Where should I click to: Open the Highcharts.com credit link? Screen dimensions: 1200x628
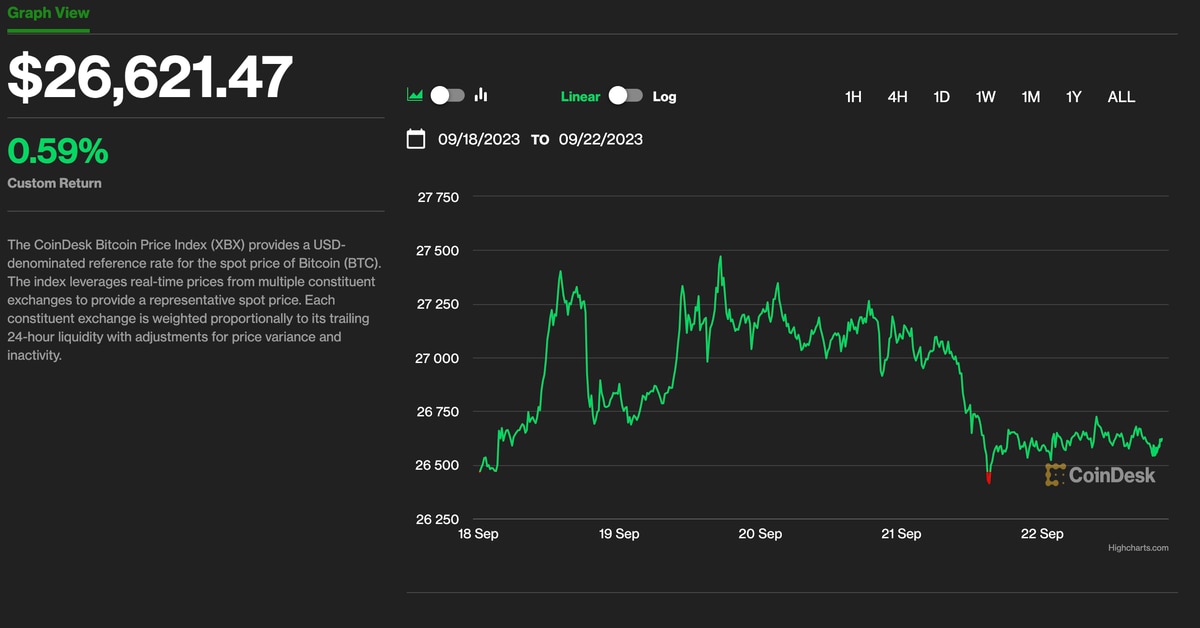1138,548
